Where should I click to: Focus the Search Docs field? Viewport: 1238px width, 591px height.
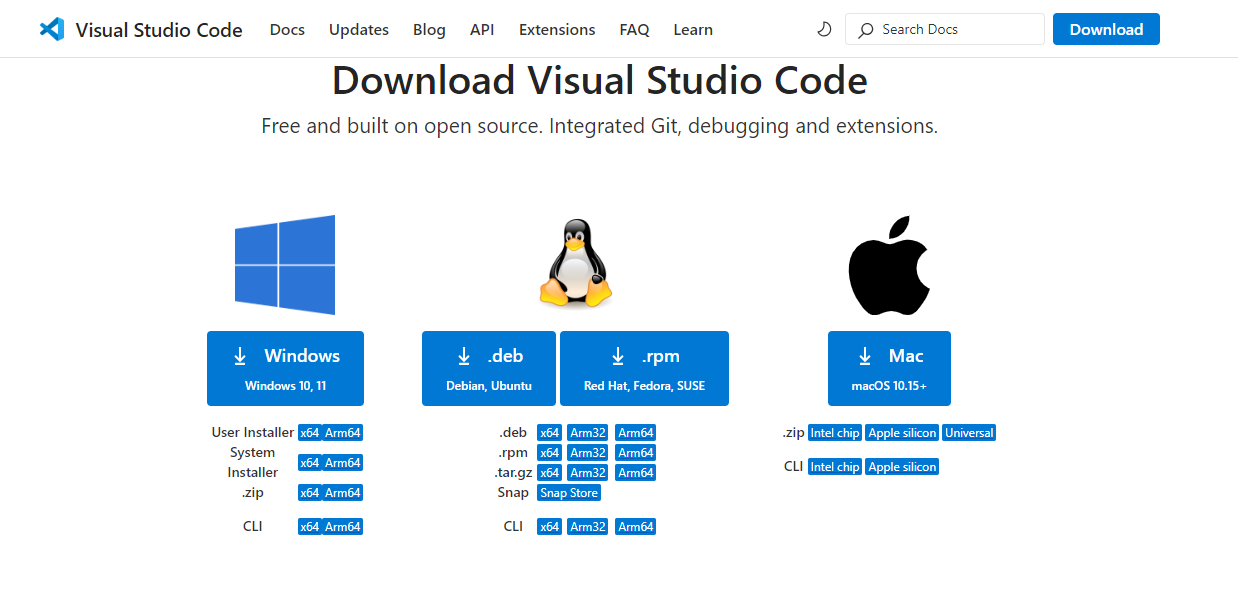pos(945,29)
